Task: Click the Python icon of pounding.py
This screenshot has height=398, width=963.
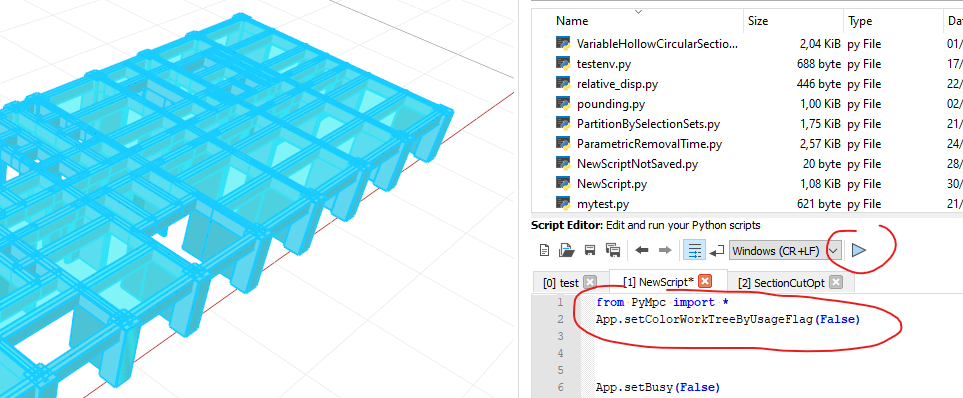Action: click(563, 103)
